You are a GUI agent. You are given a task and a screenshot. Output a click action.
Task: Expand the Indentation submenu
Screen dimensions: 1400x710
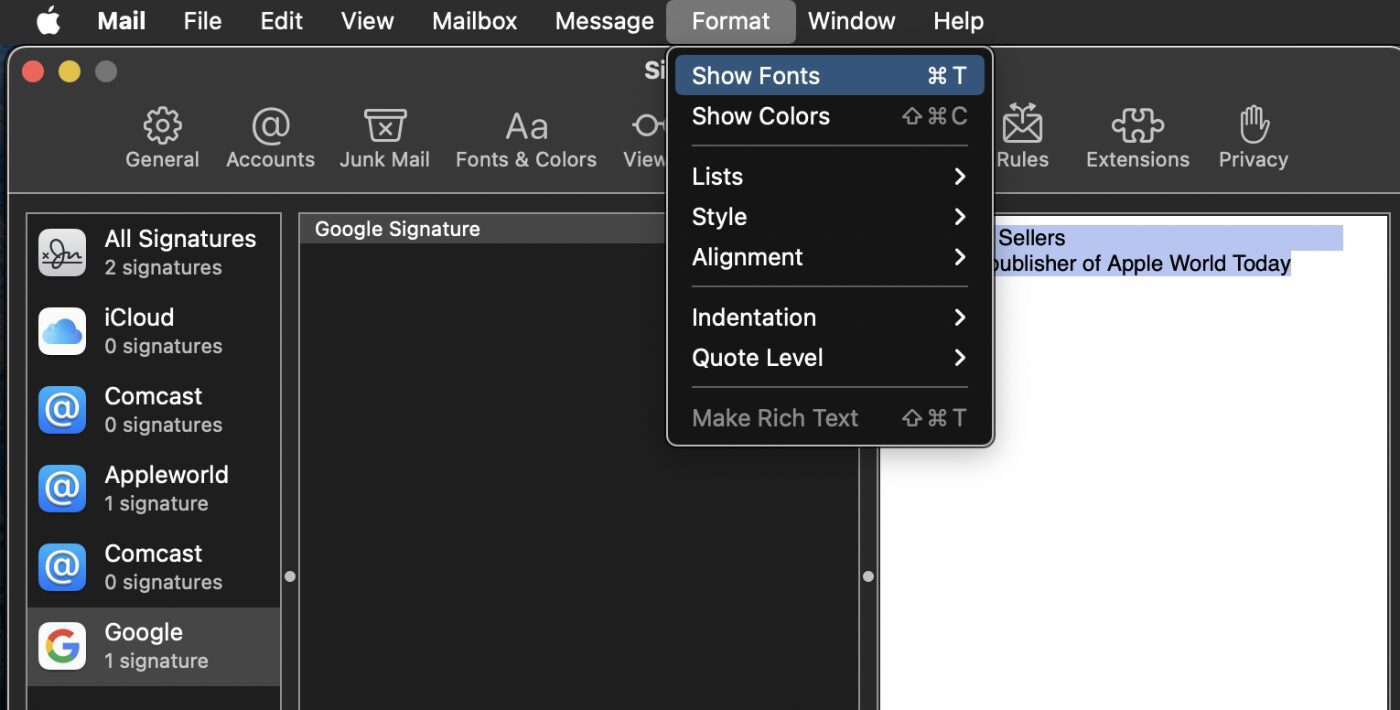829,317
